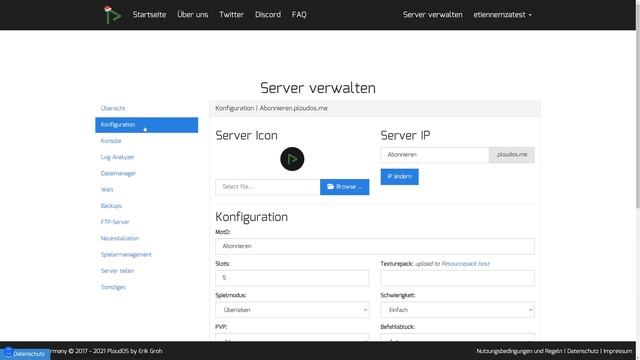Click the Server IP Abonnieren field
Screen dimensions: 640x360
(x=435, y=155)
